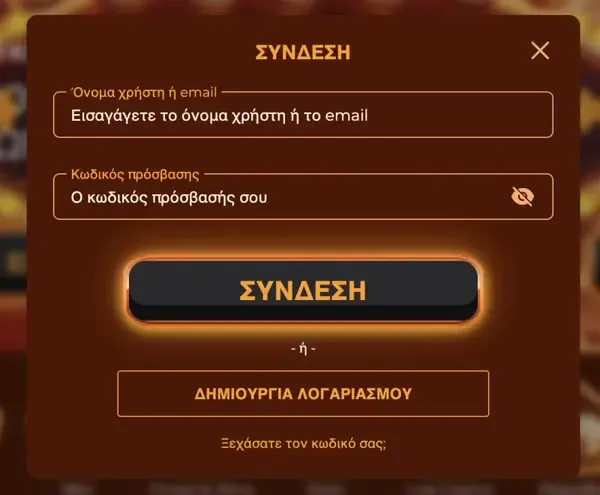Click the - ή - separator text
This screenshot has width=600, height=495.
tap(303, 349)
